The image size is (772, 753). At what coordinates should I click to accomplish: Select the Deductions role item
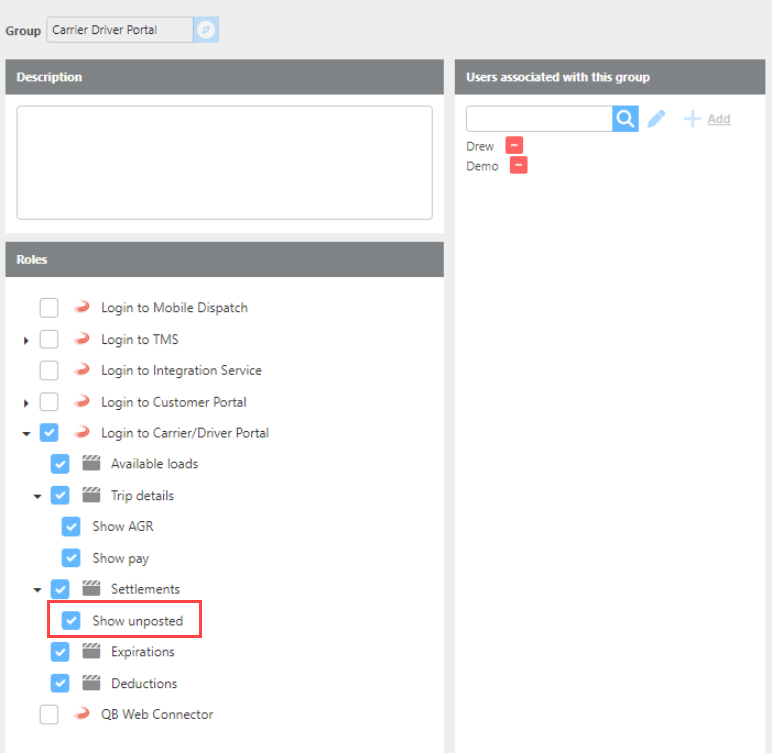(x=144, y=684)
